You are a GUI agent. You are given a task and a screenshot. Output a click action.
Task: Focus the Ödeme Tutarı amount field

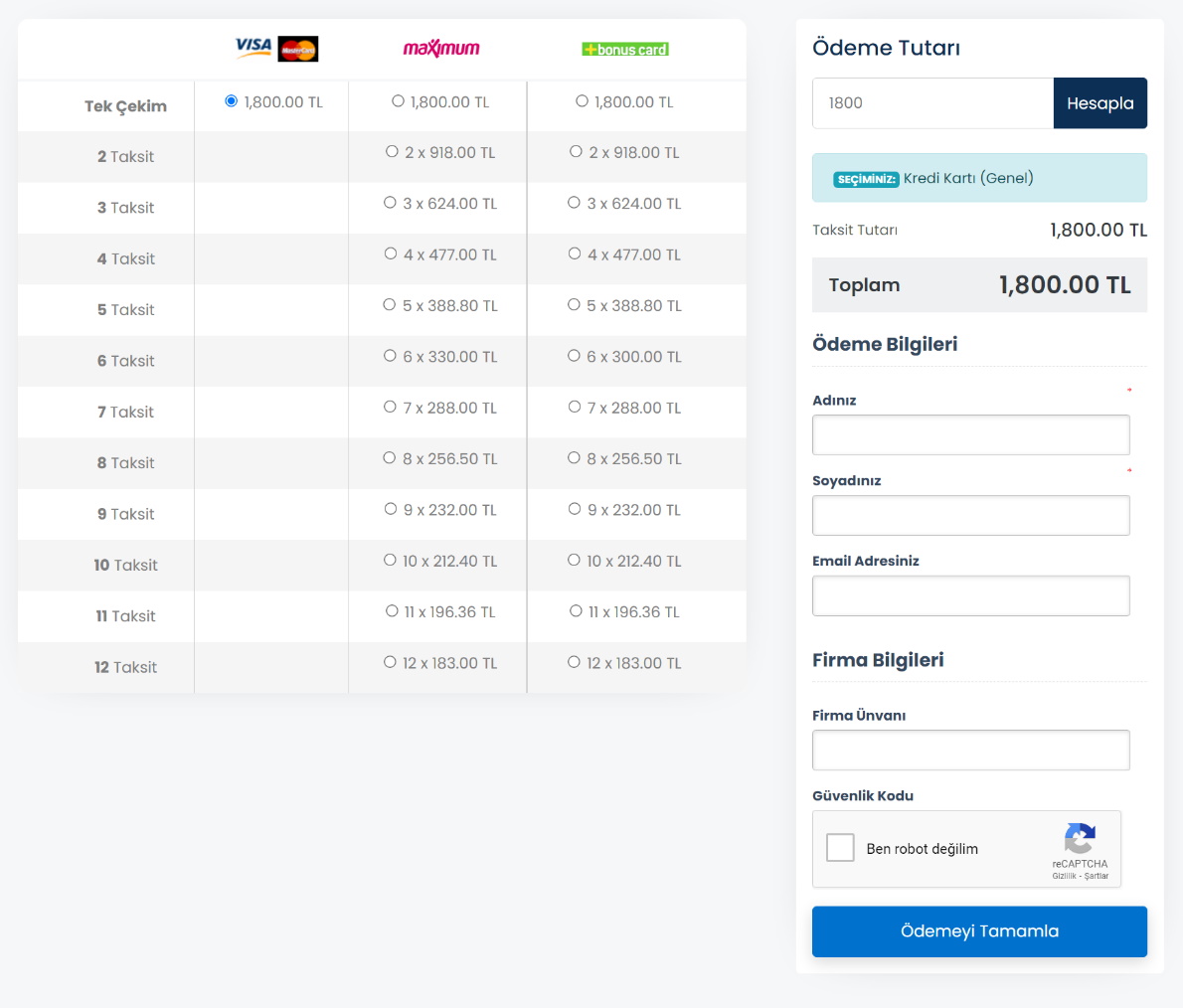(932, 103)
